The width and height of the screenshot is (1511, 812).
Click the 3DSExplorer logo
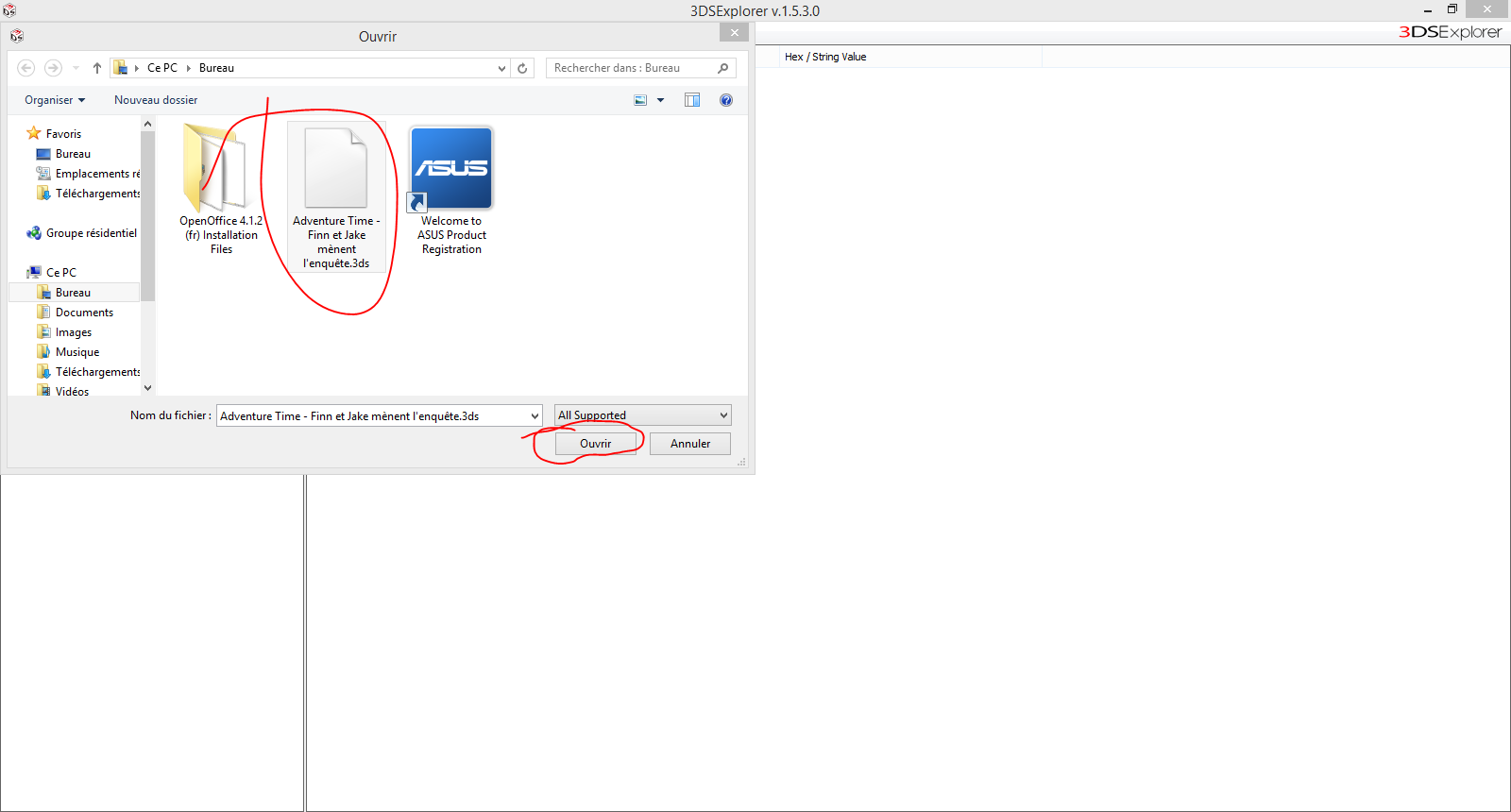click(1450, 32)
